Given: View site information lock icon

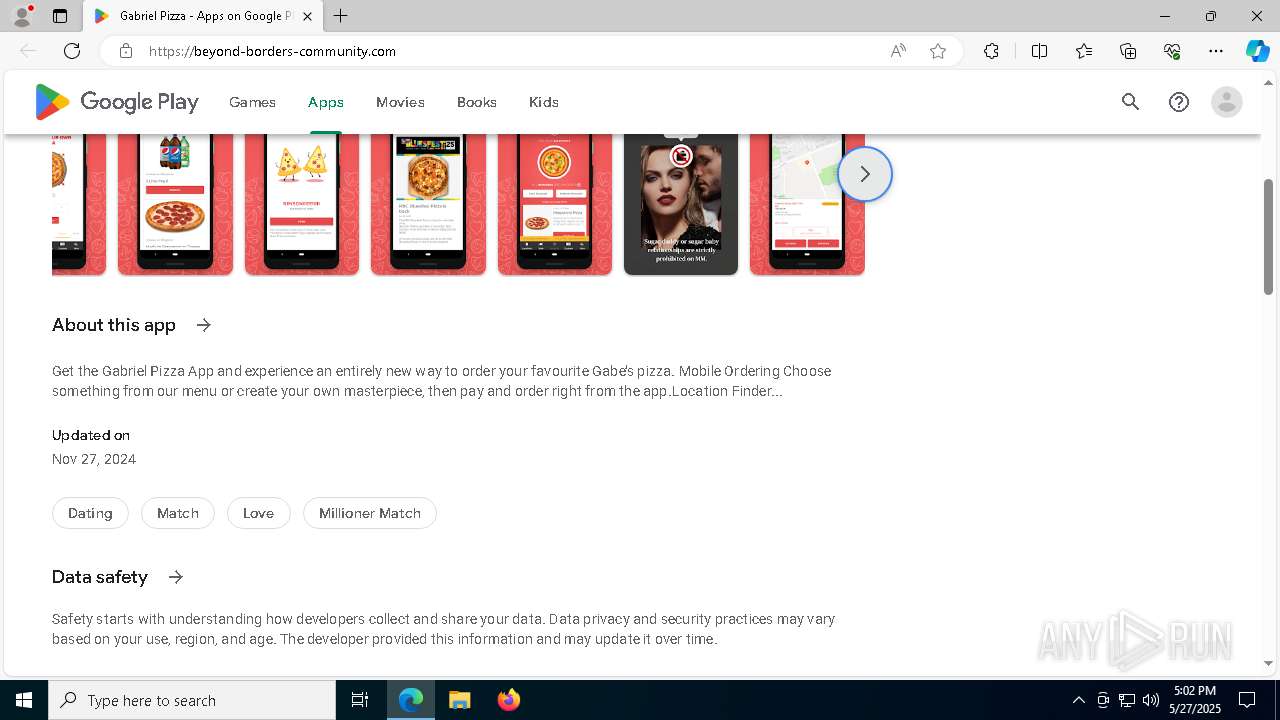Looking at the screenshot, I should coord(125,51).
